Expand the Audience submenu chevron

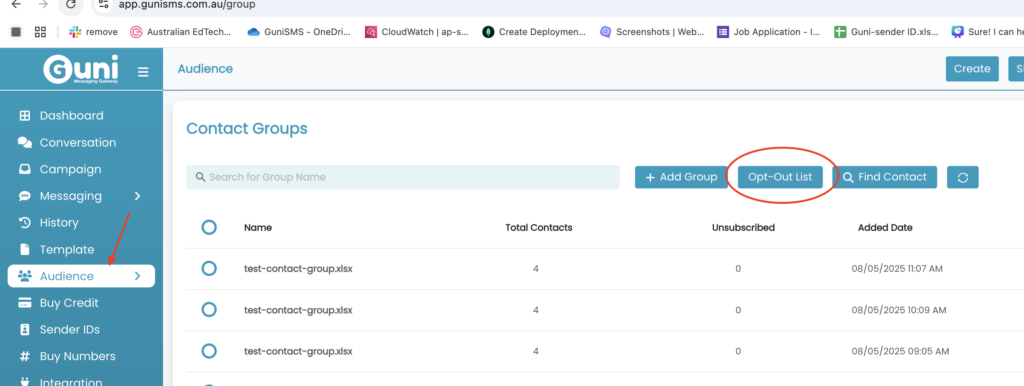point(137,276)
